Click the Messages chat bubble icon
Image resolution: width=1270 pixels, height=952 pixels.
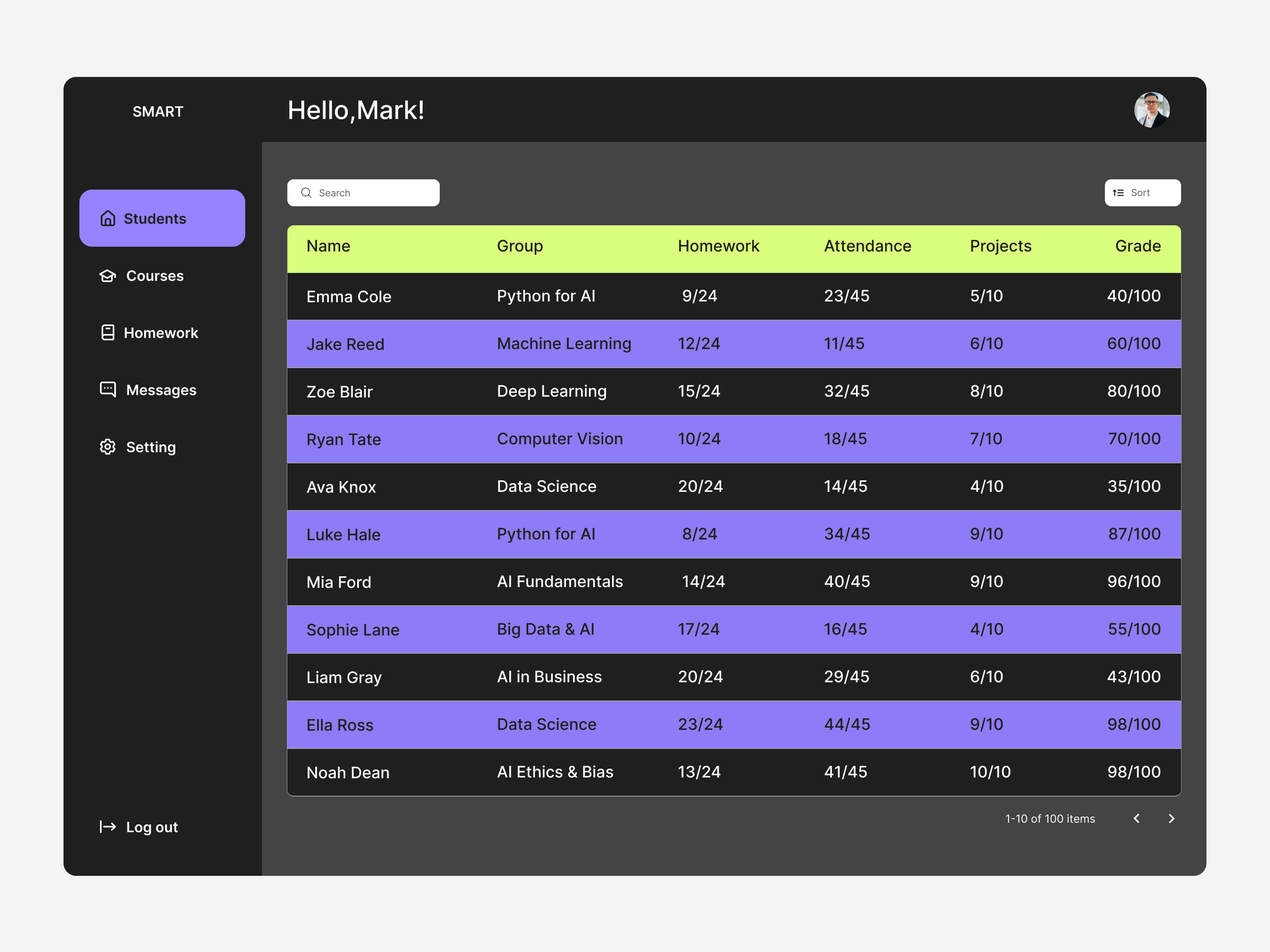pos(108,390)
